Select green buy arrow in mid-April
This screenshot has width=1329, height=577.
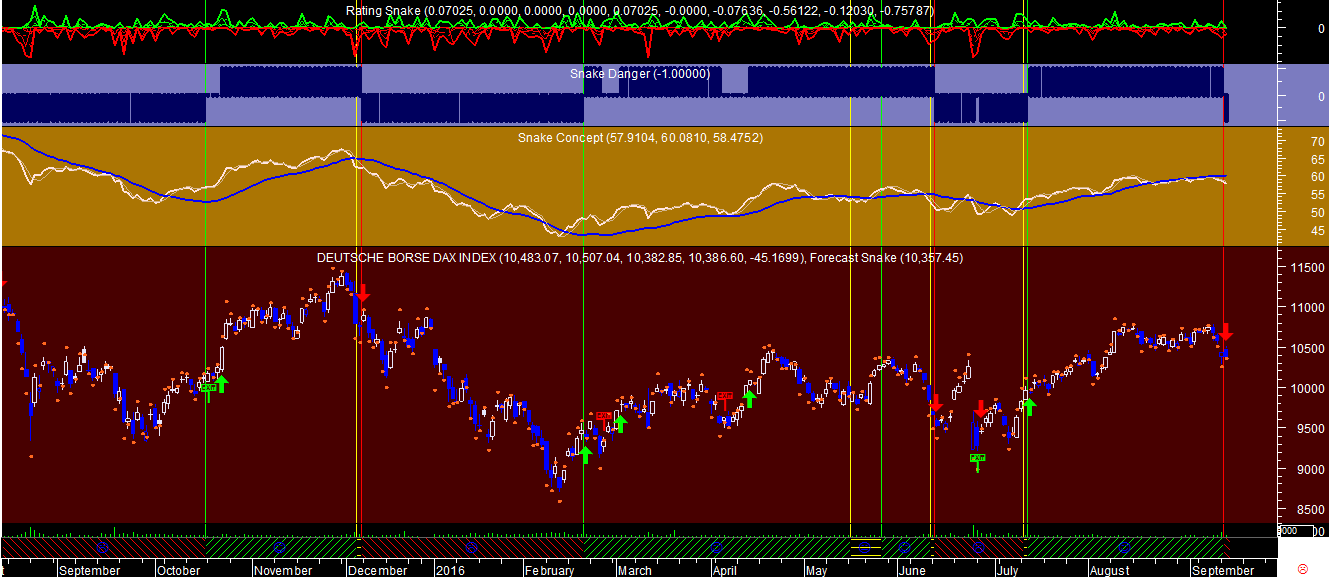749,398
